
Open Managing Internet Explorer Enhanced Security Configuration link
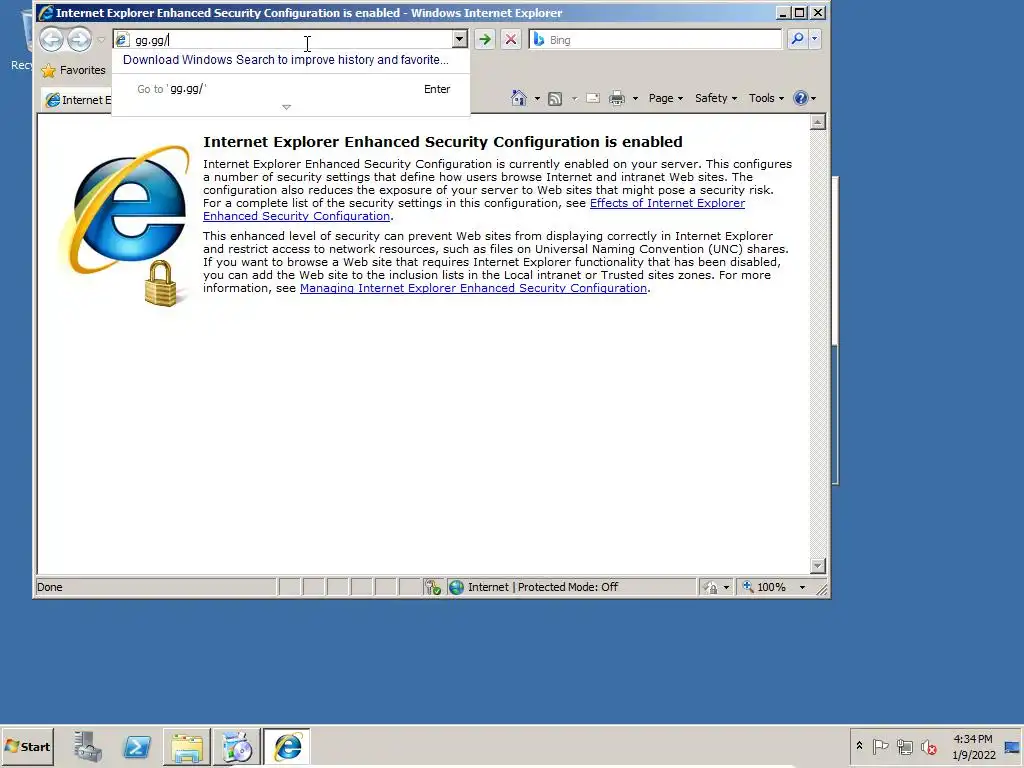[473, 288]
